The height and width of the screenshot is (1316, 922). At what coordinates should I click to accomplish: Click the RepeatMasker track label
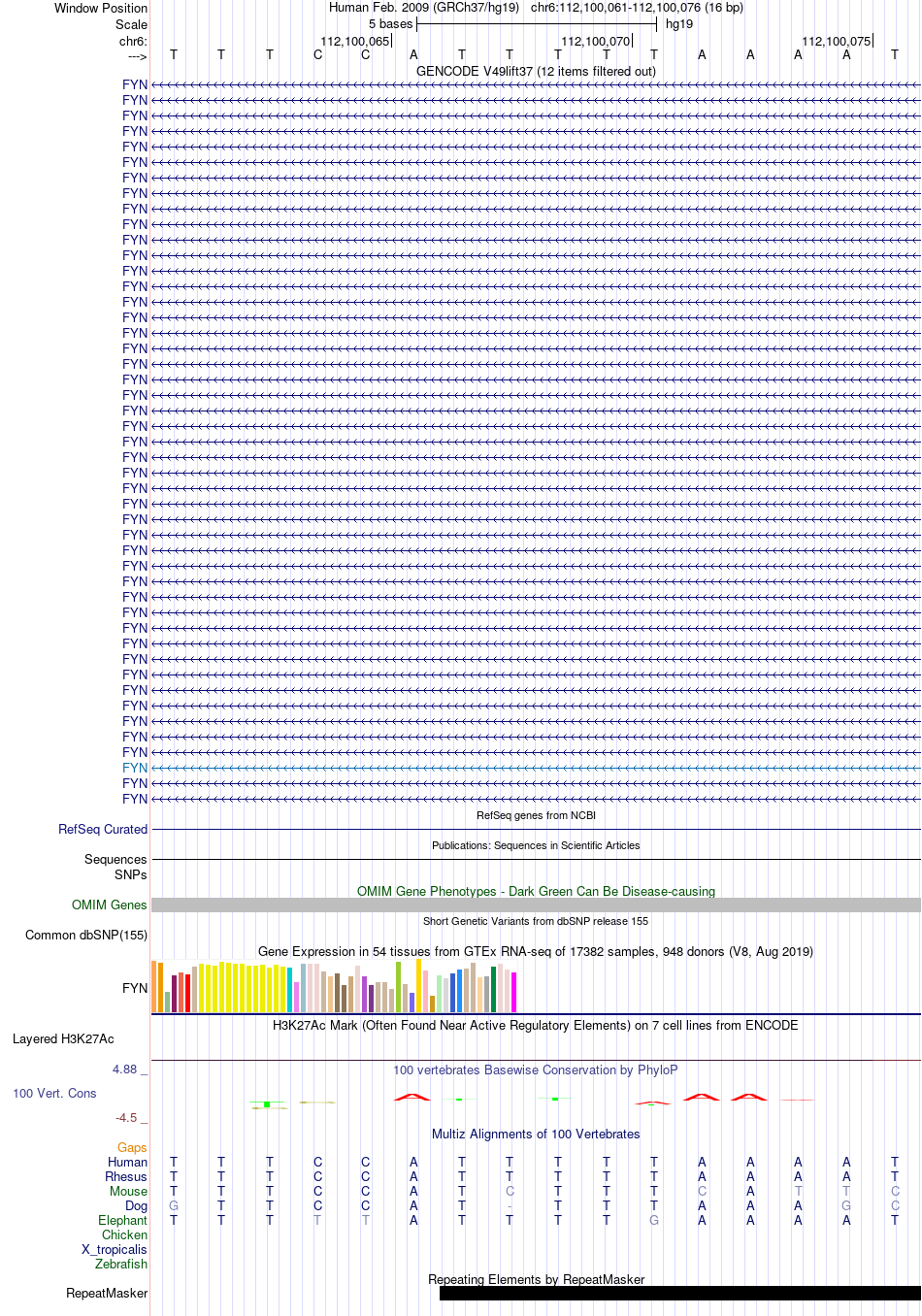point(107,1293)
